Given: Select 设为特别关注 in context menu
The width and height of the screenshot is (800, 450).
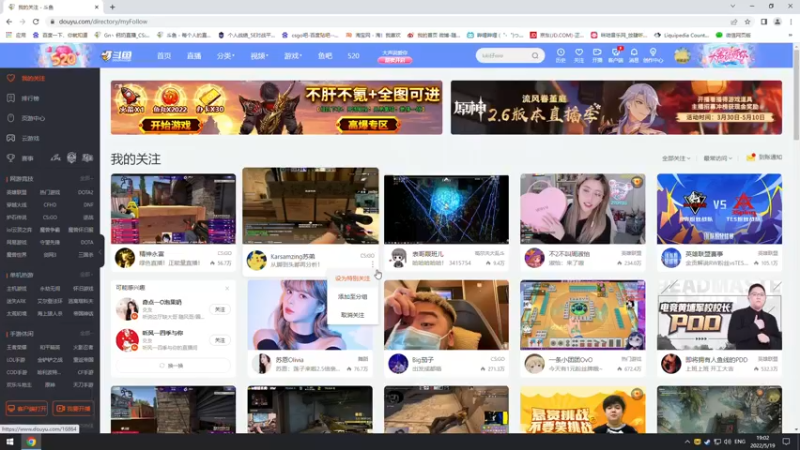Looking at the screenshot, I should pyautogui.click(x=353, y=279).
